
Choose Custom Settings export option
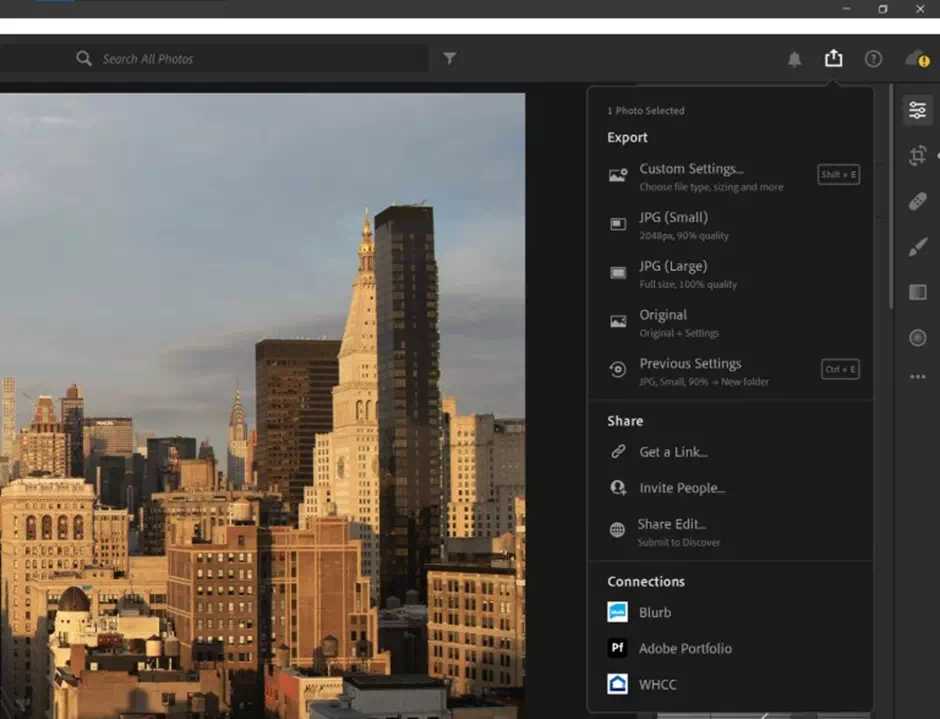click(x=731, y=176)
